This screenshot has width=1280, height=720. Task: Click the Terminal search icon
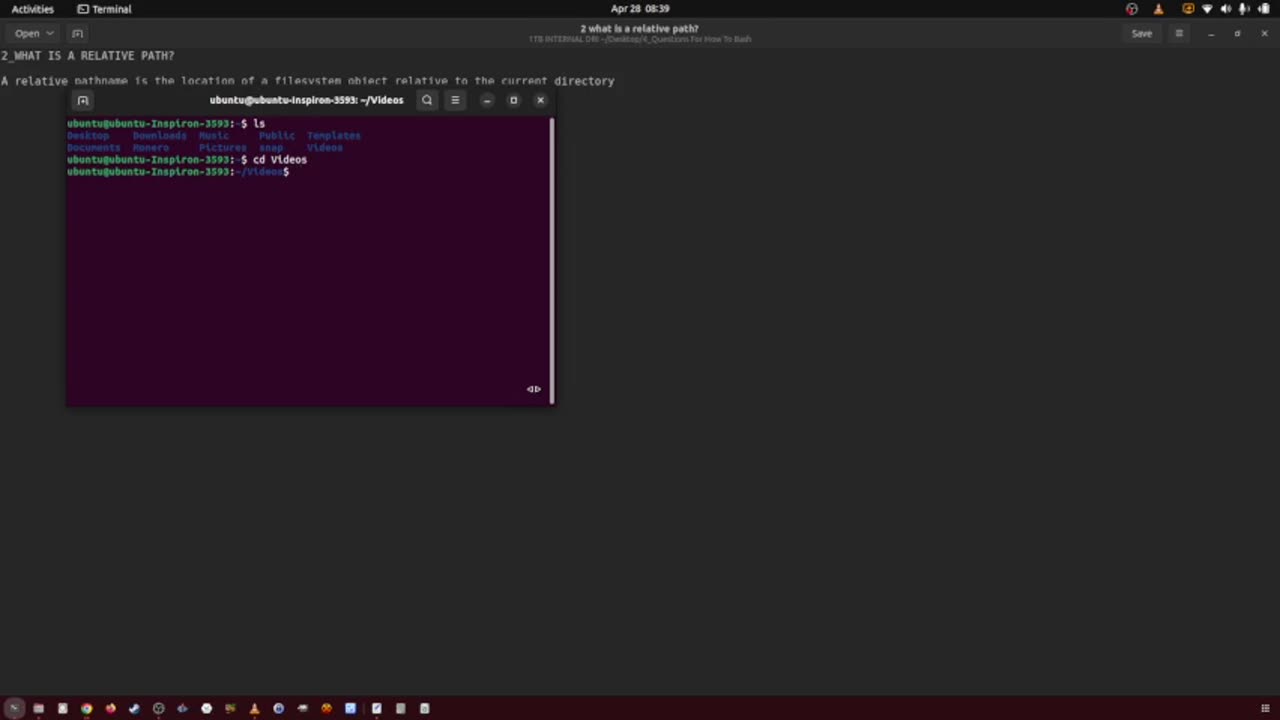click(427, 100)
